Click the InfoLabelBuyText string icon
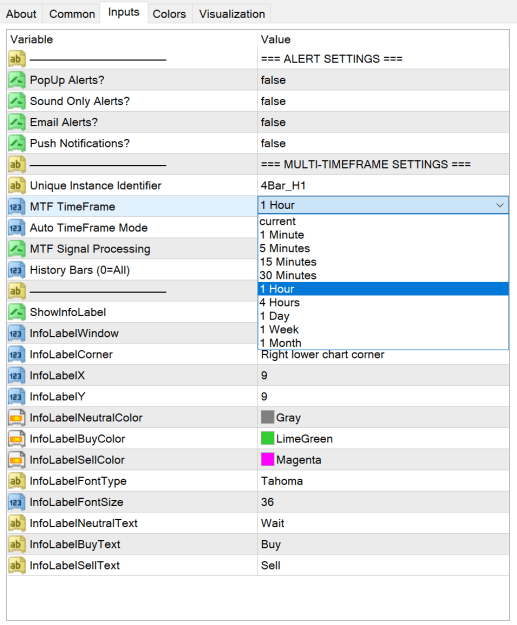Viewport: 517px width, 625px height. click(x=17, y=544)
